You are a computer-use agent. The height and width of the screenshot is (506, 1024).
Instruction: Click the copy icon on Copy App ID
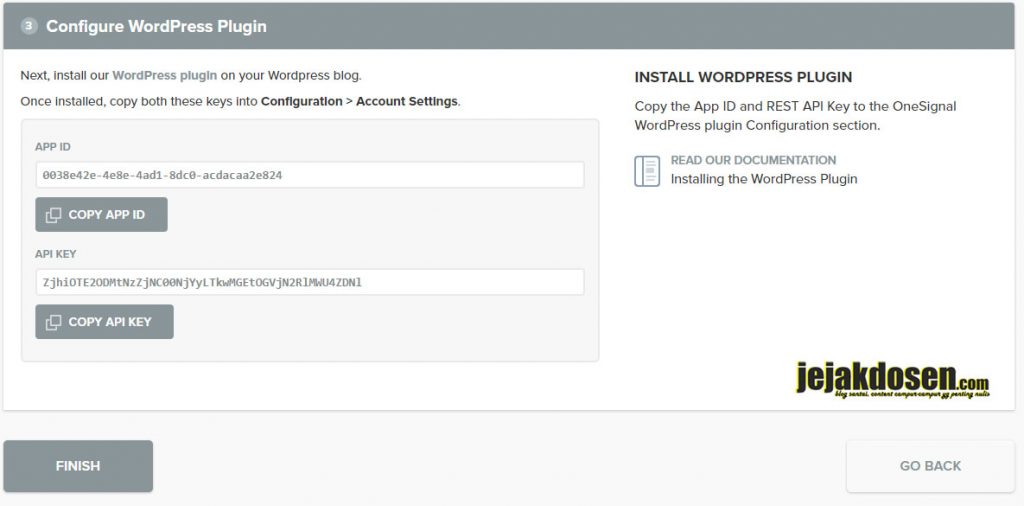click(54, 215)
